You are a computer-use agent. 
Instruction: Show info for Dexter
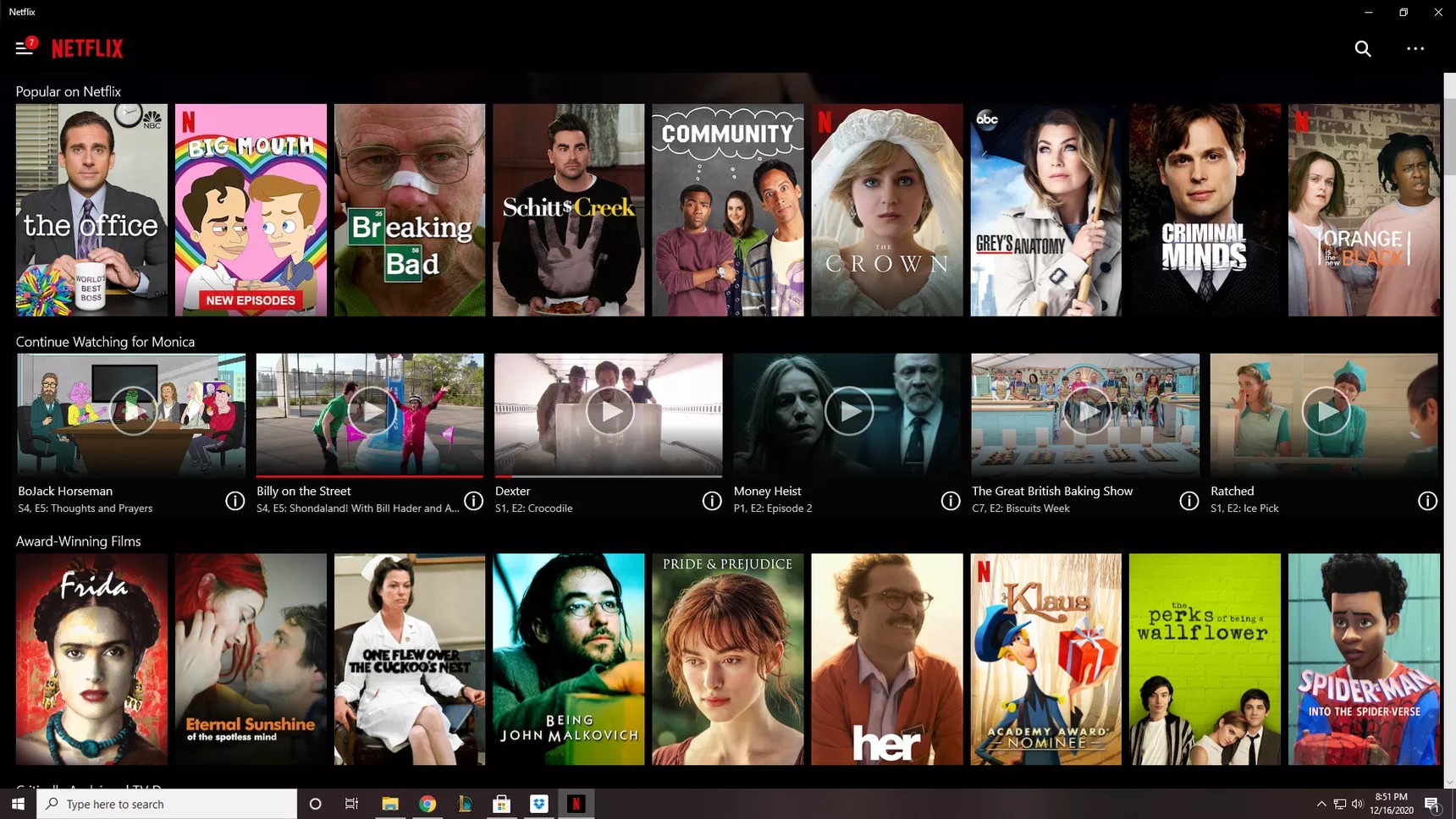712,501
